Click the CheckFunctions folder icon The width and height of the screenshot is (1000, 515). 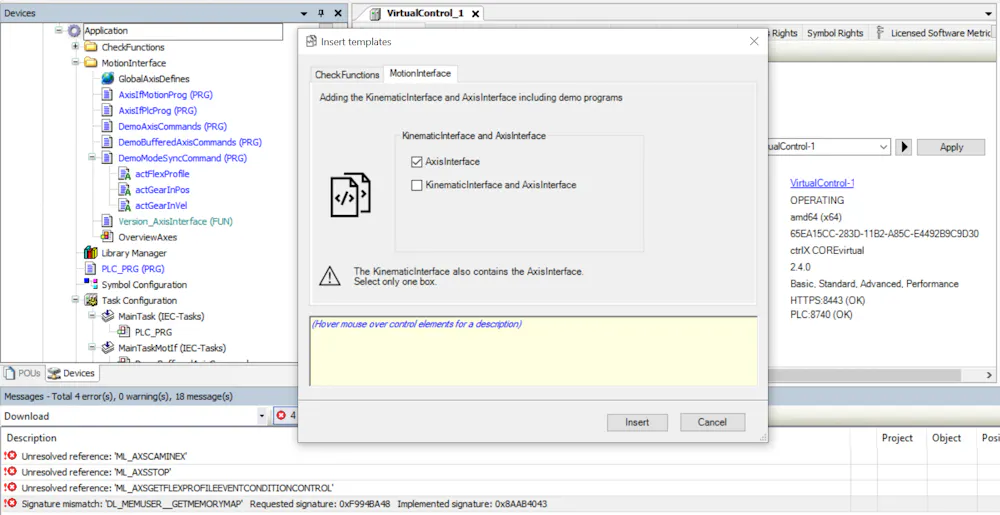point(91,47)
